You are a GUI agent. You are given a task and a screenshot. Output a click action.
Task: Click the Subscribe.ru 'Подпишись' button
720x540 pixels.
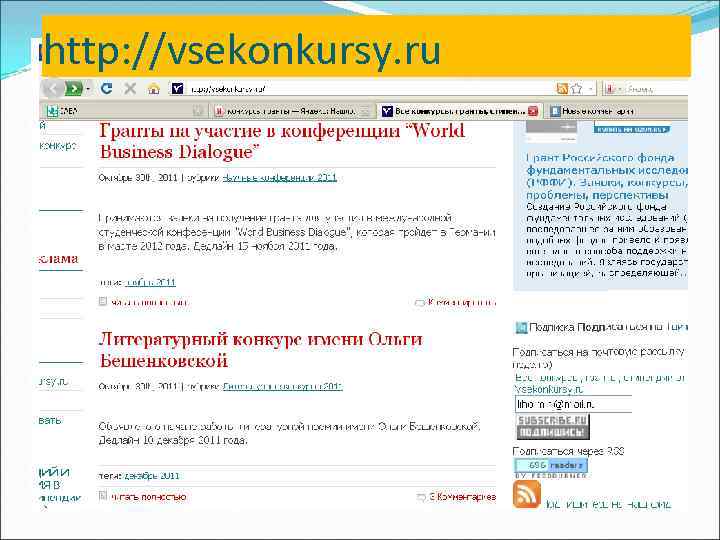(x=552, y=427)
